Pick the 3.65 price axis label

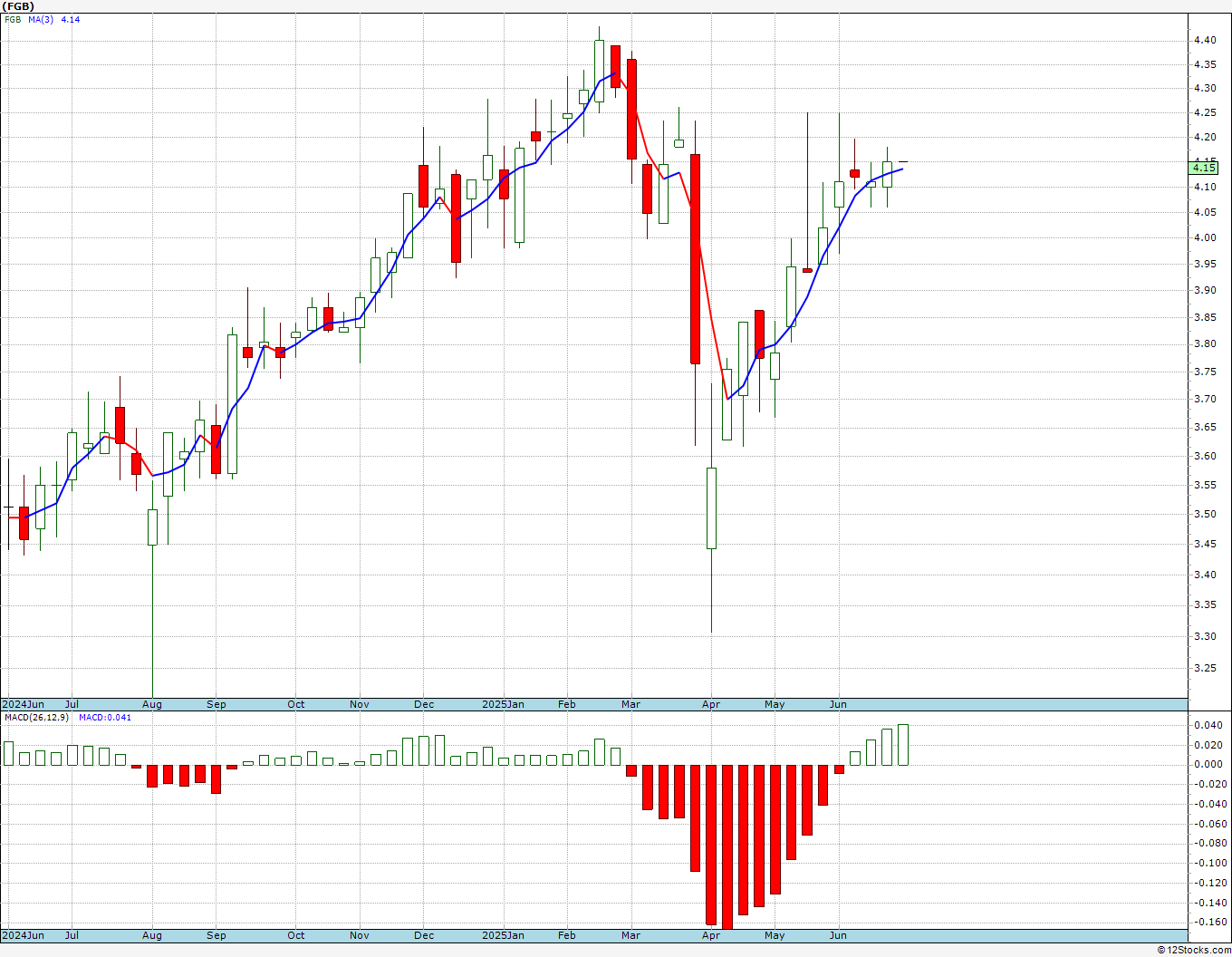click(1205, 427)
